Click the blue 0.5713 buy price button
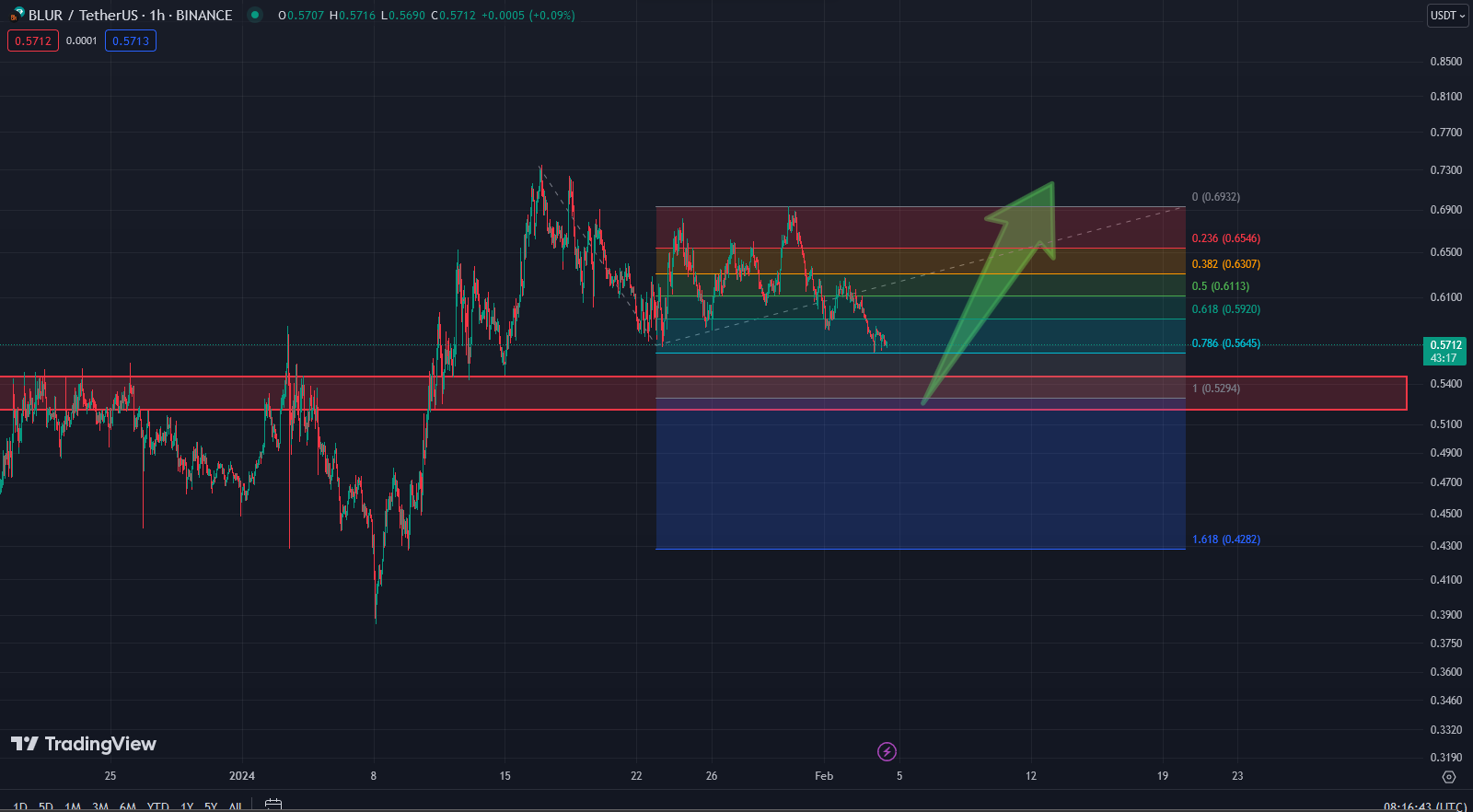1473x812 pixels. coord(131,41)
